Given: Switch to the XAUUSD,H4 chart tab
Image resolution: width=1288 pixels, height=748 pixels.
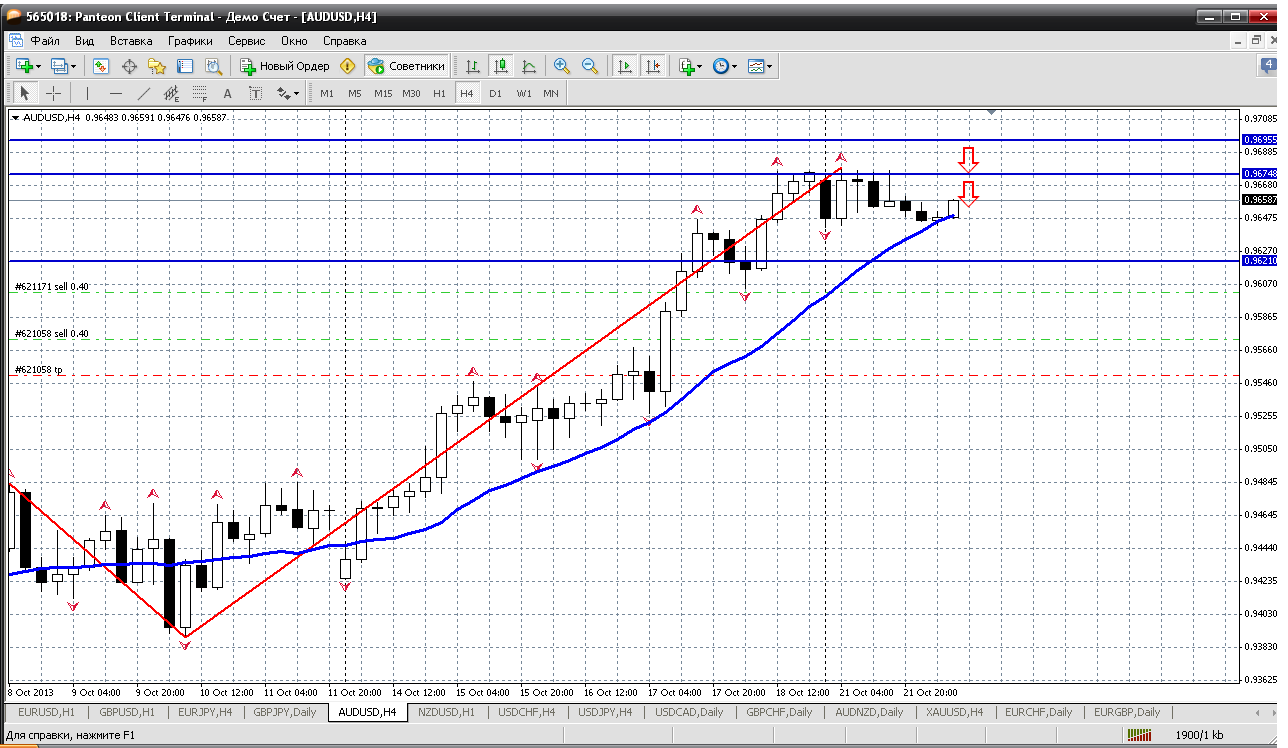Looking at the screenshot, I should pos(956,712).
